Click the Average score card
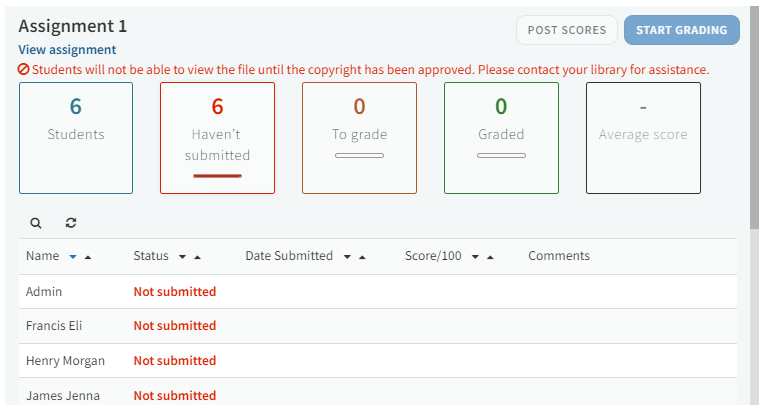This screenshot has height=405, width=769. tap(643, 138)
